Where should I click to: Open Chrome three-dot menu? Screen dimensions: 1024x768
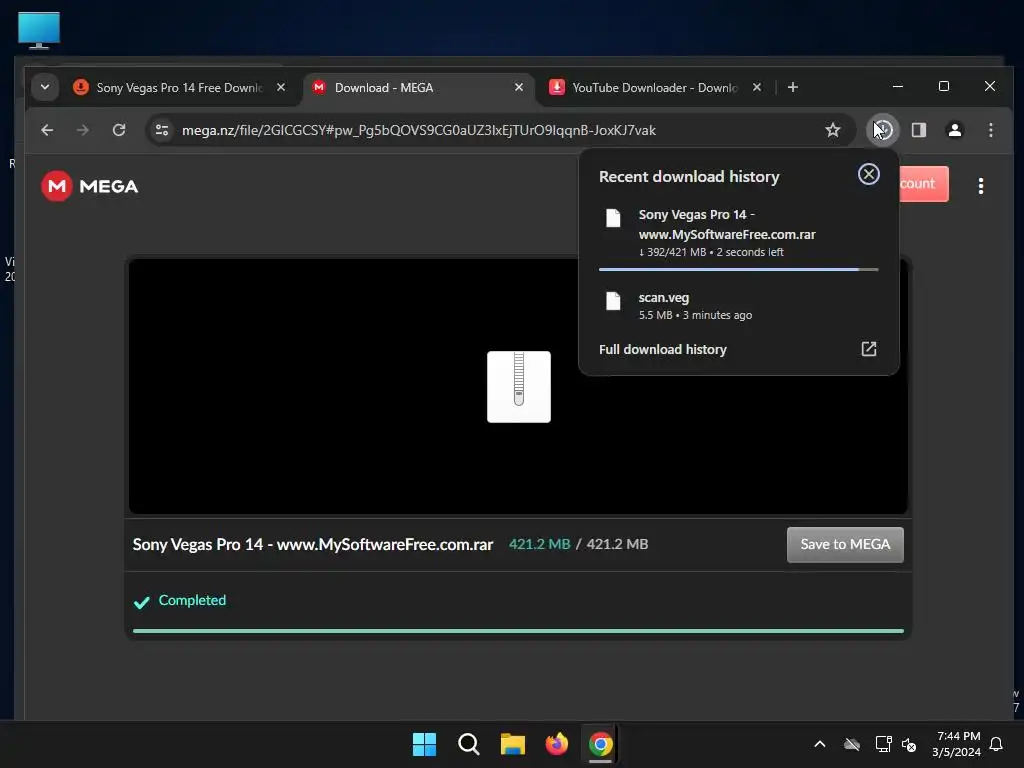pyautogui.click(x=991, y=130)
